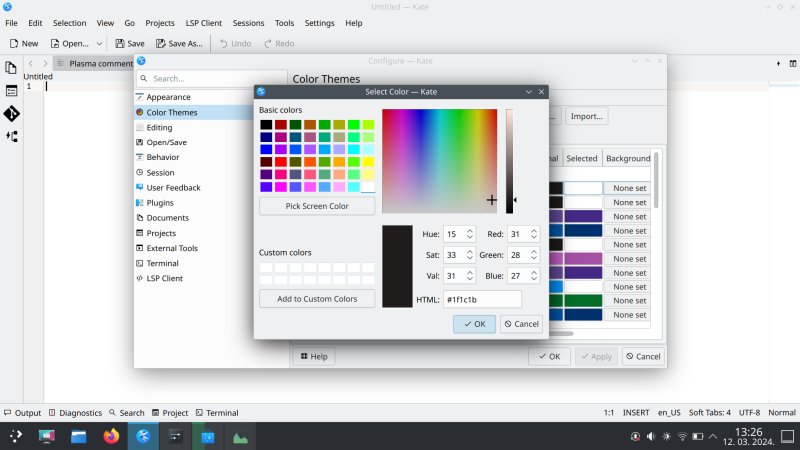The image size is (800, 450).
Task: Open the Output panel in bottom bar
Action: [22, 413]
